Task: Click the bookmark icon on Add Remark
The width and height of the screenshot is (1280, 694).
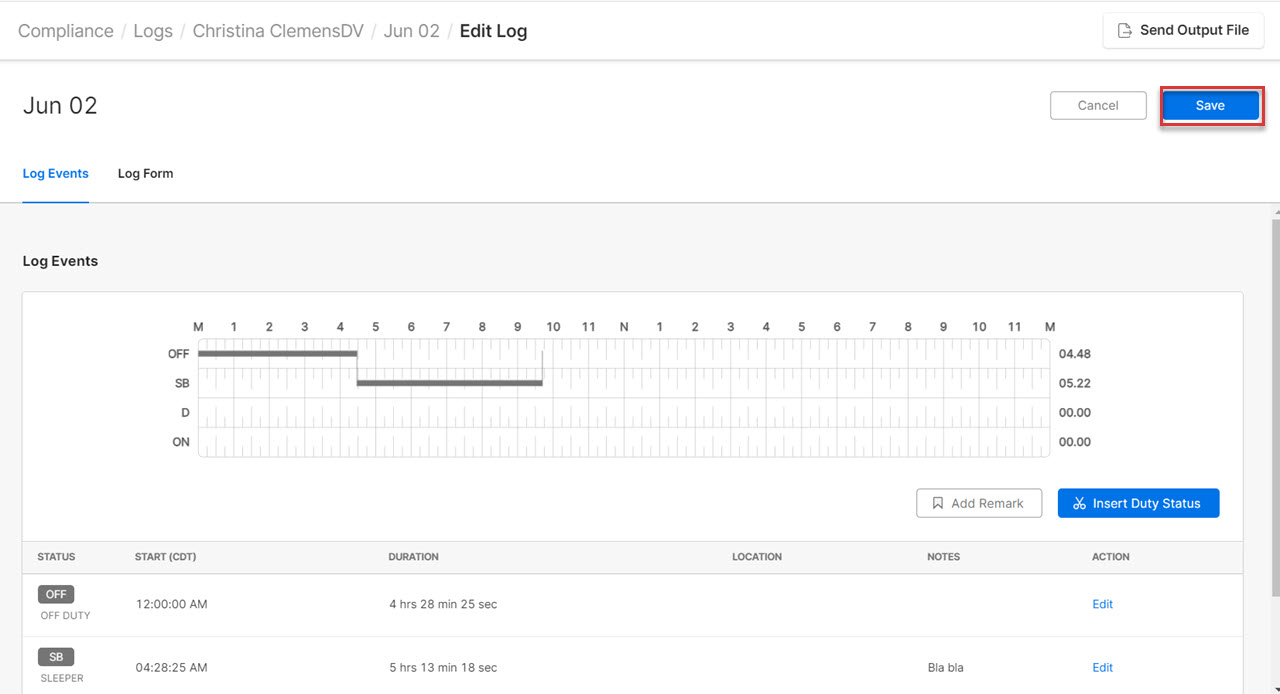Action: 937,503
